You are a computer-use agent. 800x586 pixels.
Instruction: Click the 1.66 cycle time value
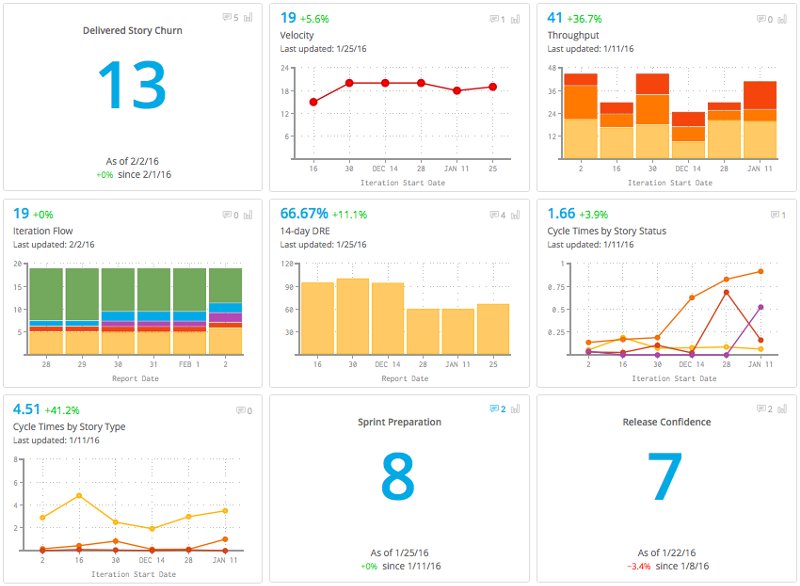561,214
